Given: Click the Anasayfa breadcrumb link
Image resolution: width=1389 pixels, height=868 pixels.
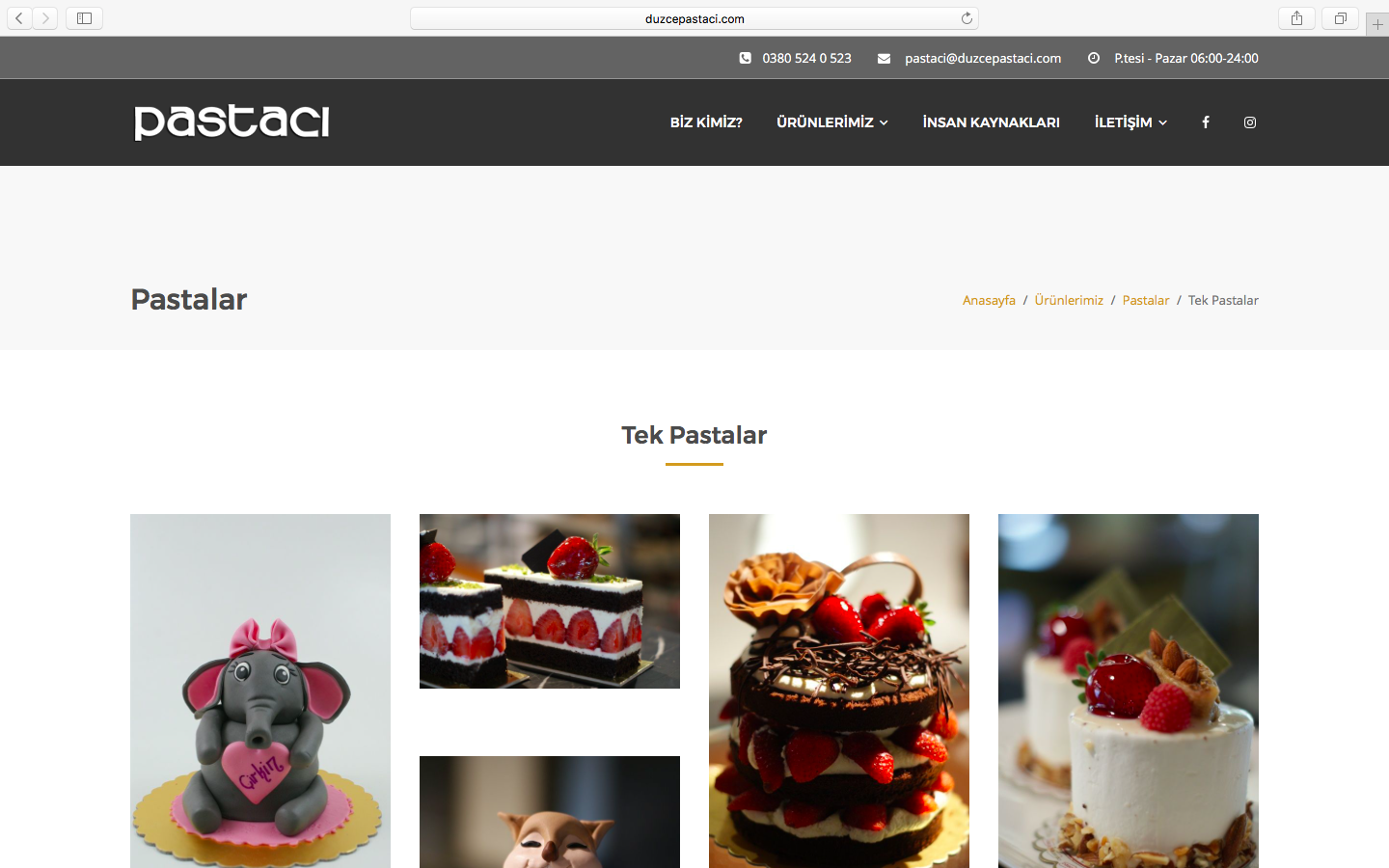Looking at the screenshot, I should 989,300.
